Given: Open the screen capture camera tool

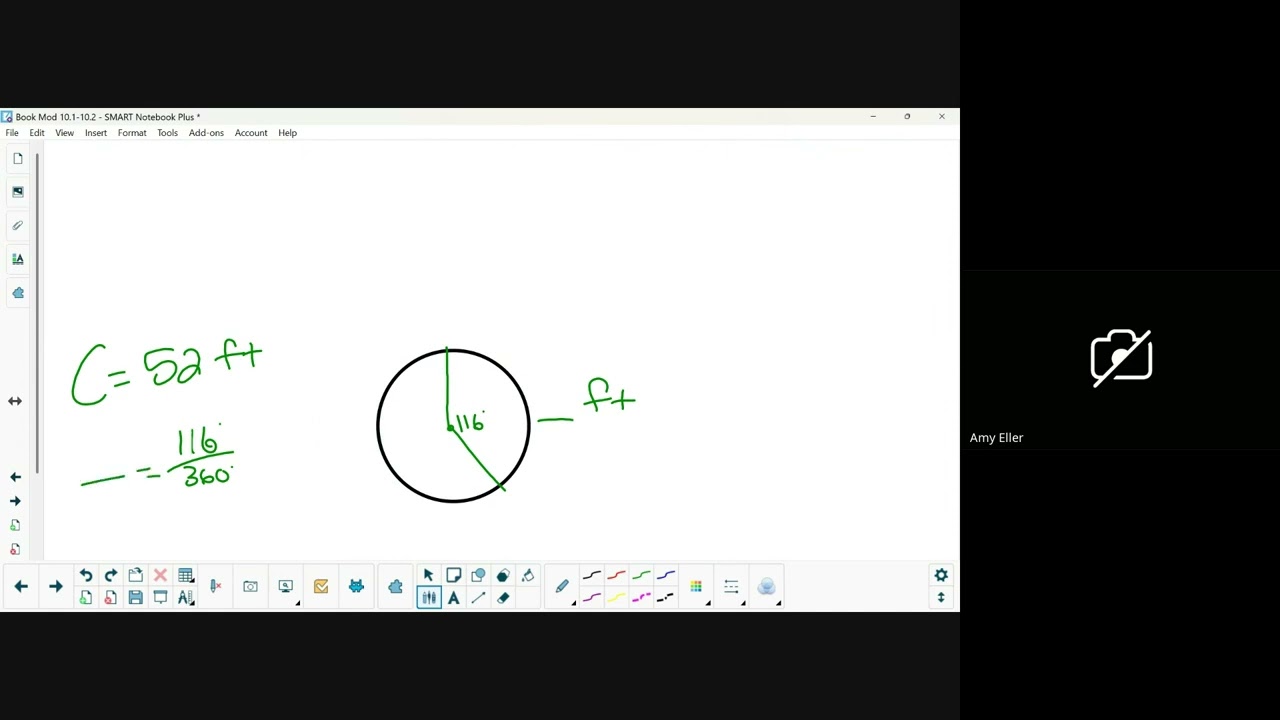Looking at the screenshot, I should click(250, 586).
